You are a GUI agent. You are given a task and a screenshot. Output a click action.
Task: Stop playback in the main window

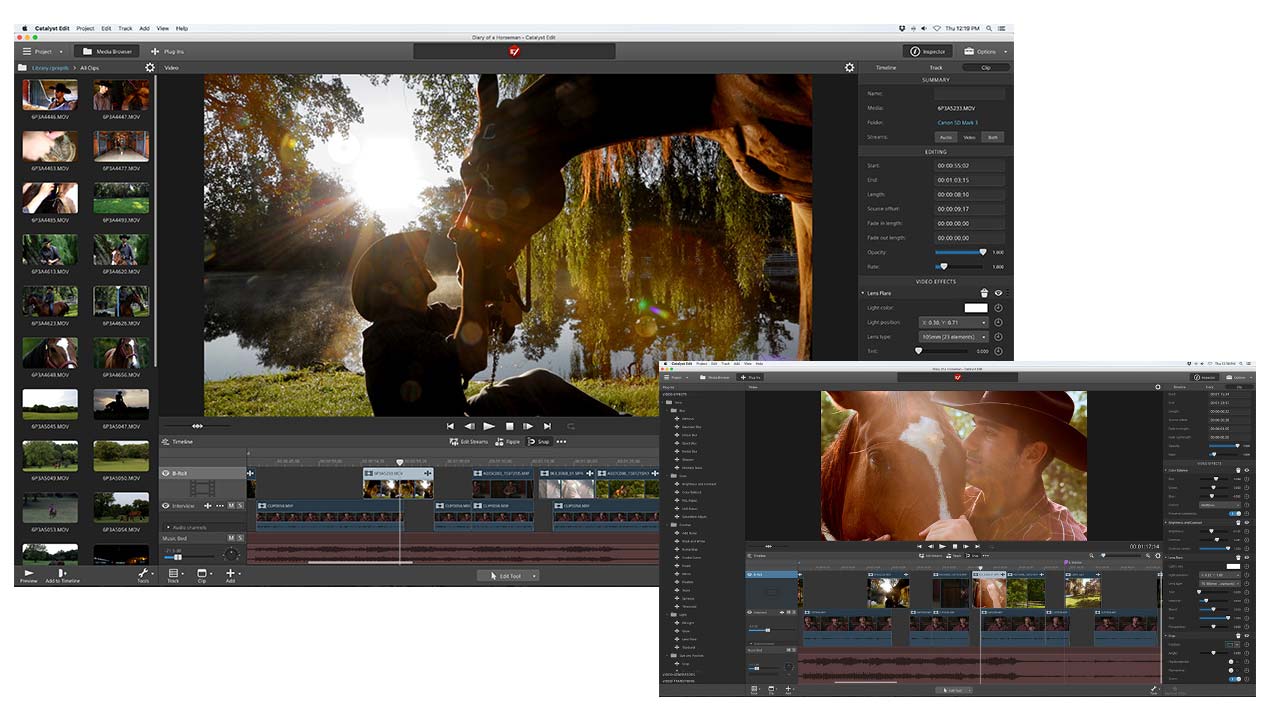tap(509, 426)
